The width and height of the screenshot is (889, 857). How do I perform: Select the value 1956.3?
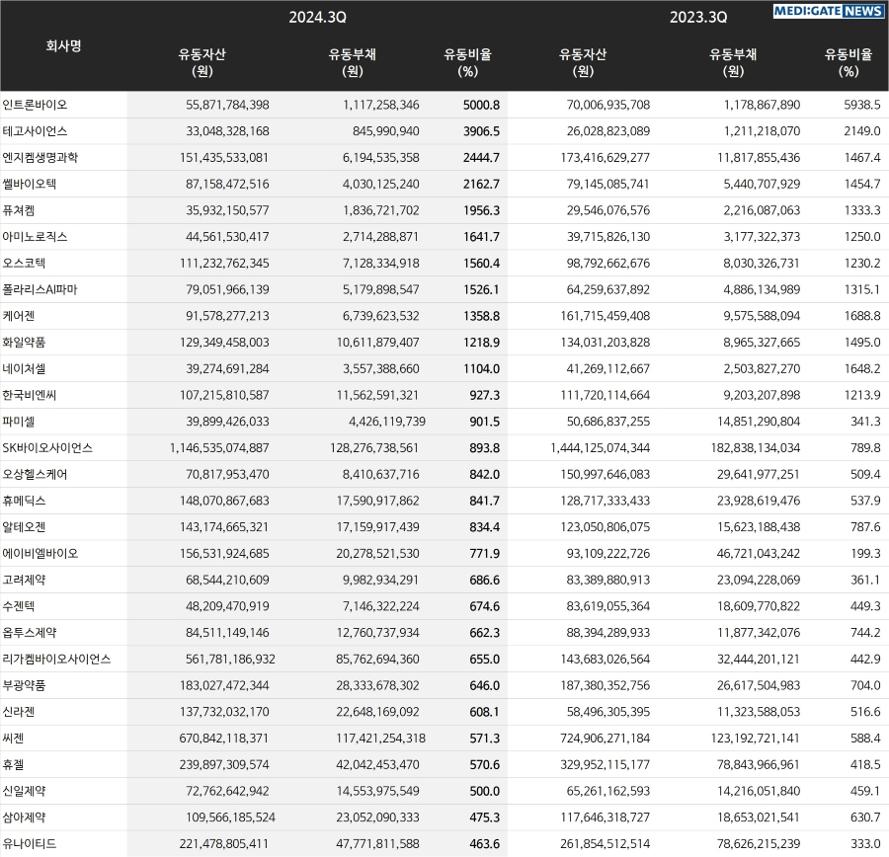(x=481, y=210)
